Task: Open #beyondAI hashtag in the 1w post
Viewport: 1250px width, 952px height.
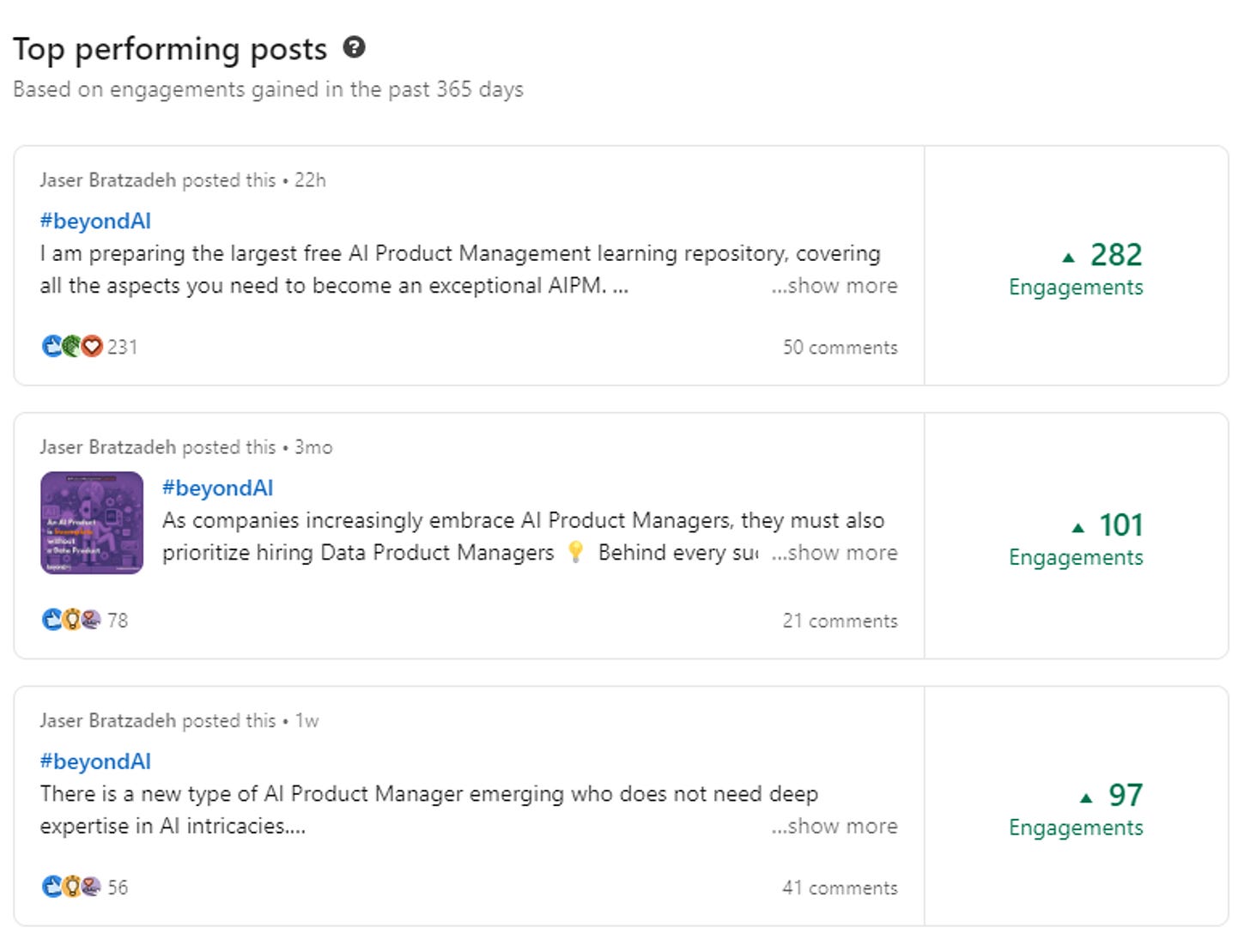Action: click(95, 761)
